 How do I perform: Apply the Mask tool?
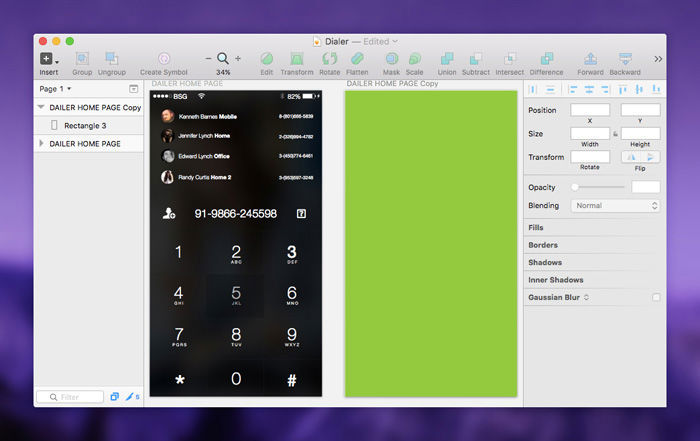[x=391, y=59]
